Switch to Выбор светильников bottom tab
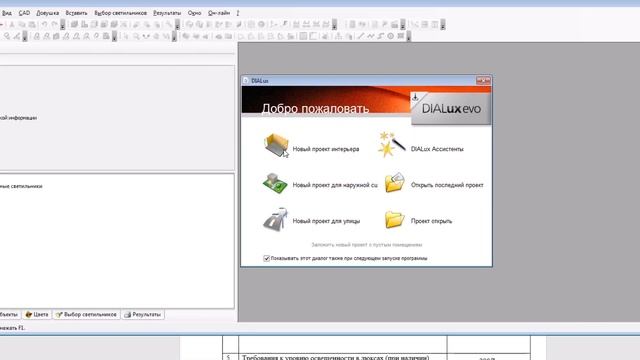Viewport: 640px width, 360px height. tap(87, 314)
